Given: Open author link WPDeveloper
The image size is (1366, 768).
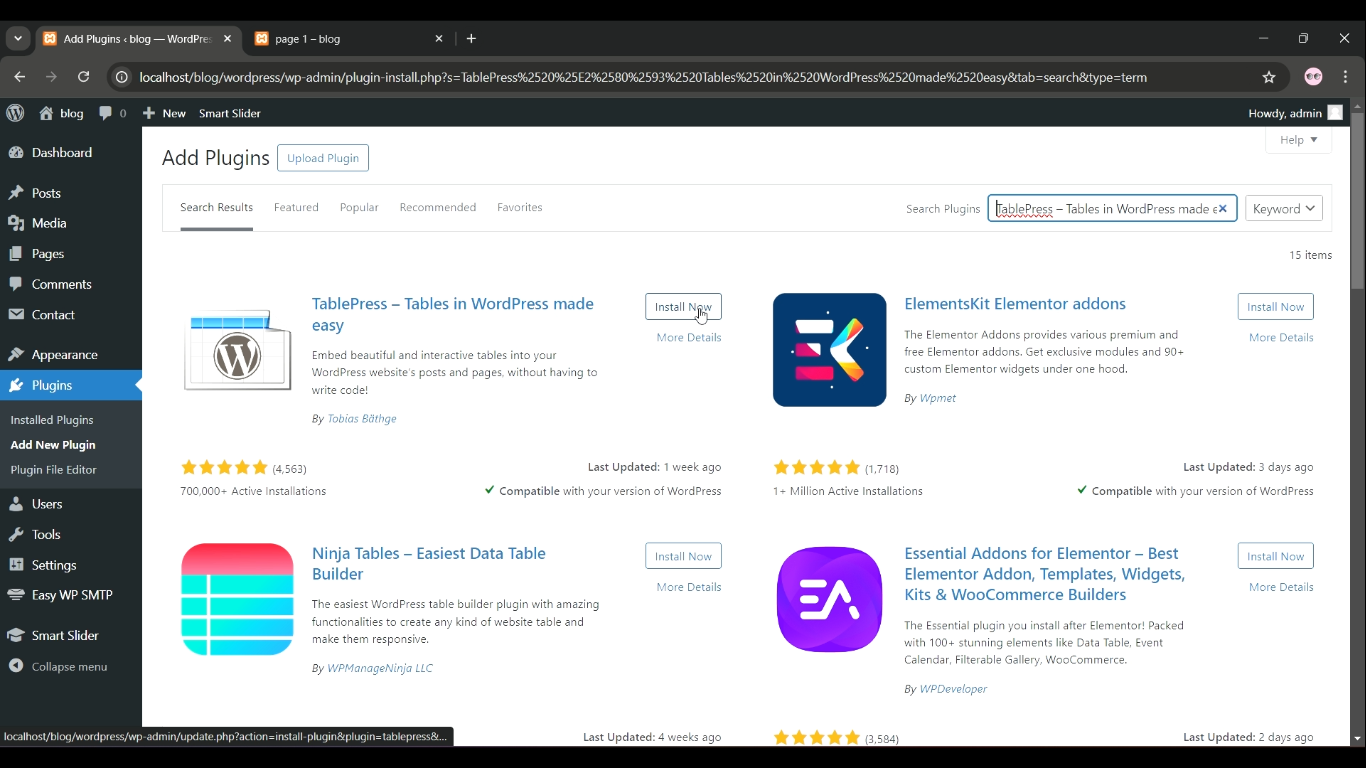Looking at the screenshot, I should 953,689.
